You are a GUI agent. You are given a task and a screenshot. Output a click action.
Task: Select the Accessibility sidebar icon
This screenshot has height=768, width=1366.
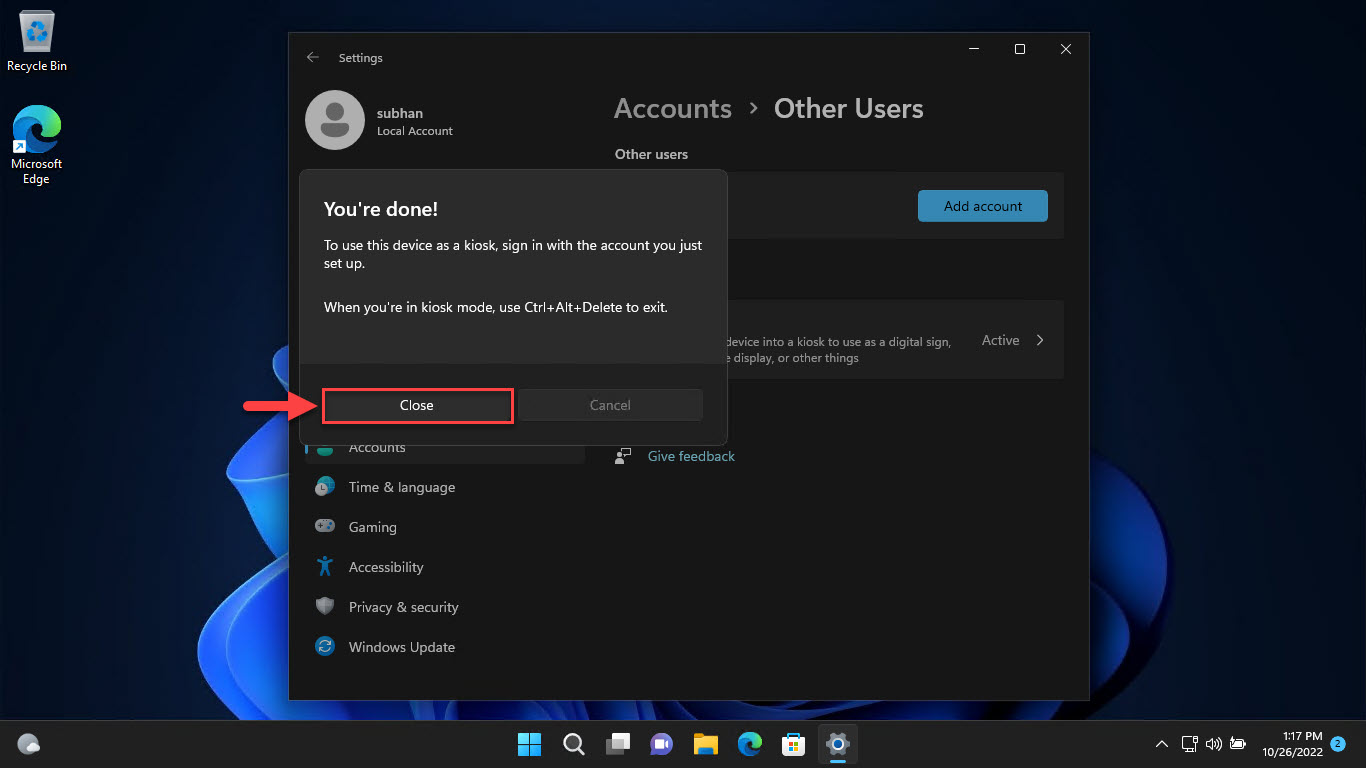pyautogui.click(x=324, y=567)
